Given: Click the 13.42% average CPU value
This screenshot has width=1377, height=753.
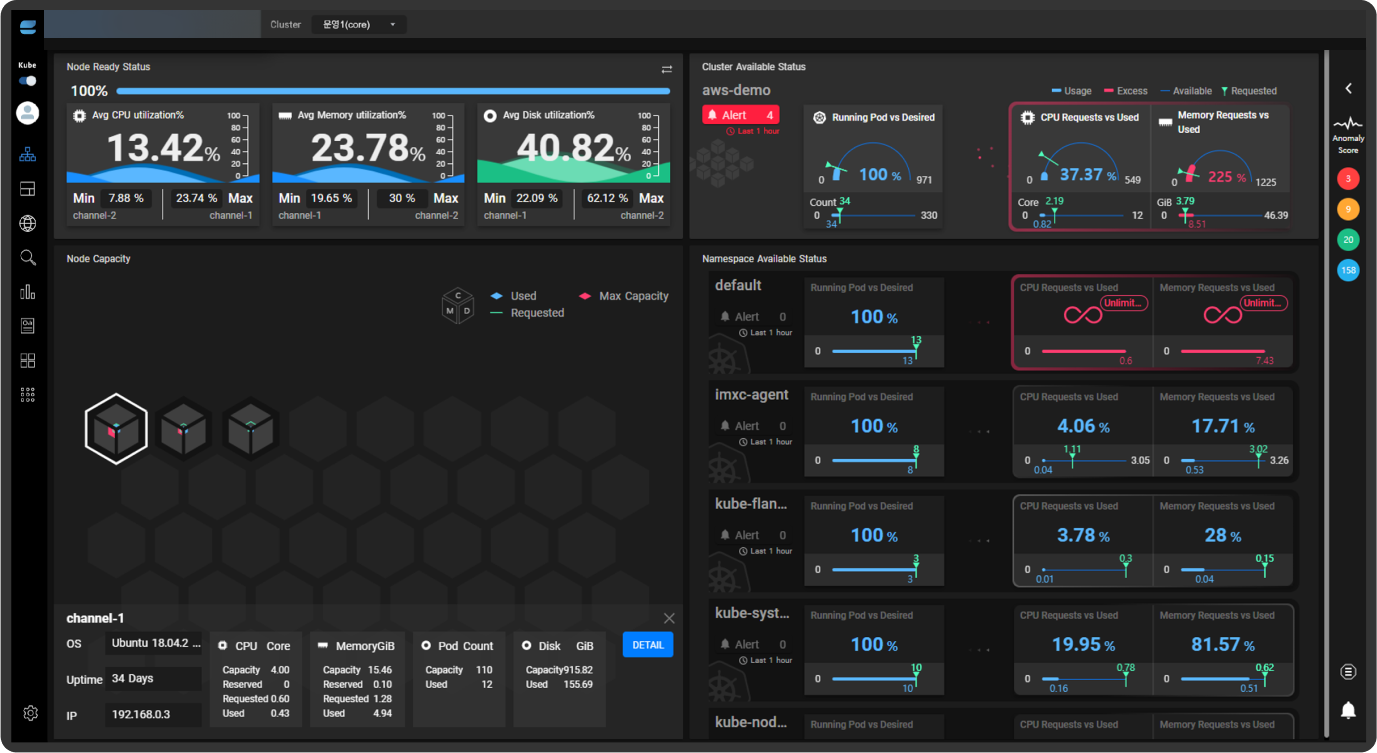Looking at the screenshot, I should [x=164, y=149].
